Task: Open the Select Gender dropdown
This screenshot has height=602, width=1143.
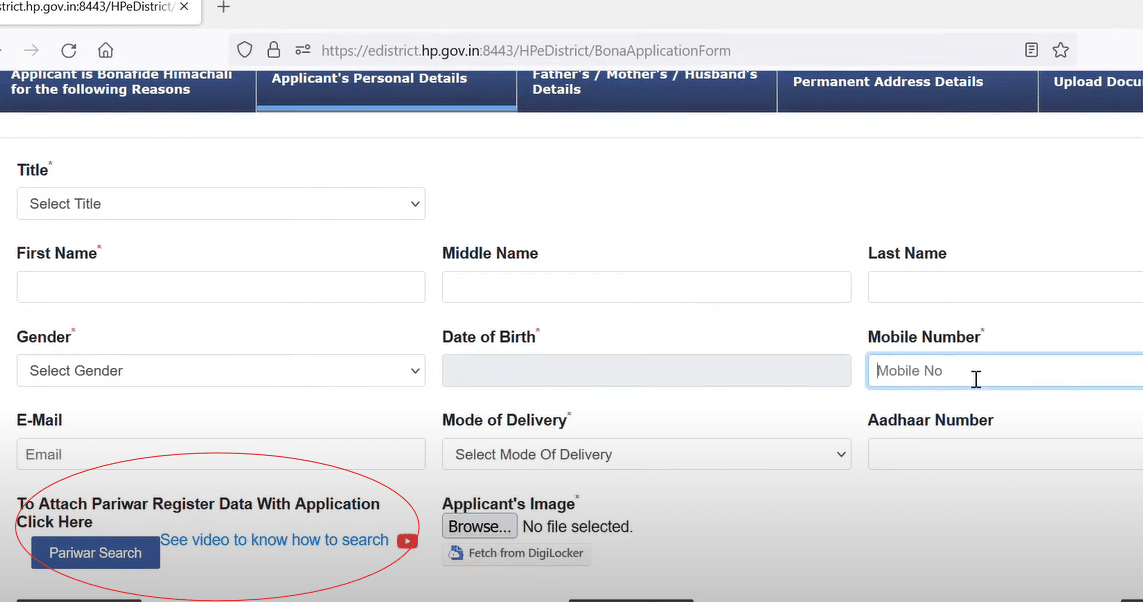Action: click(x=220, y=370)
